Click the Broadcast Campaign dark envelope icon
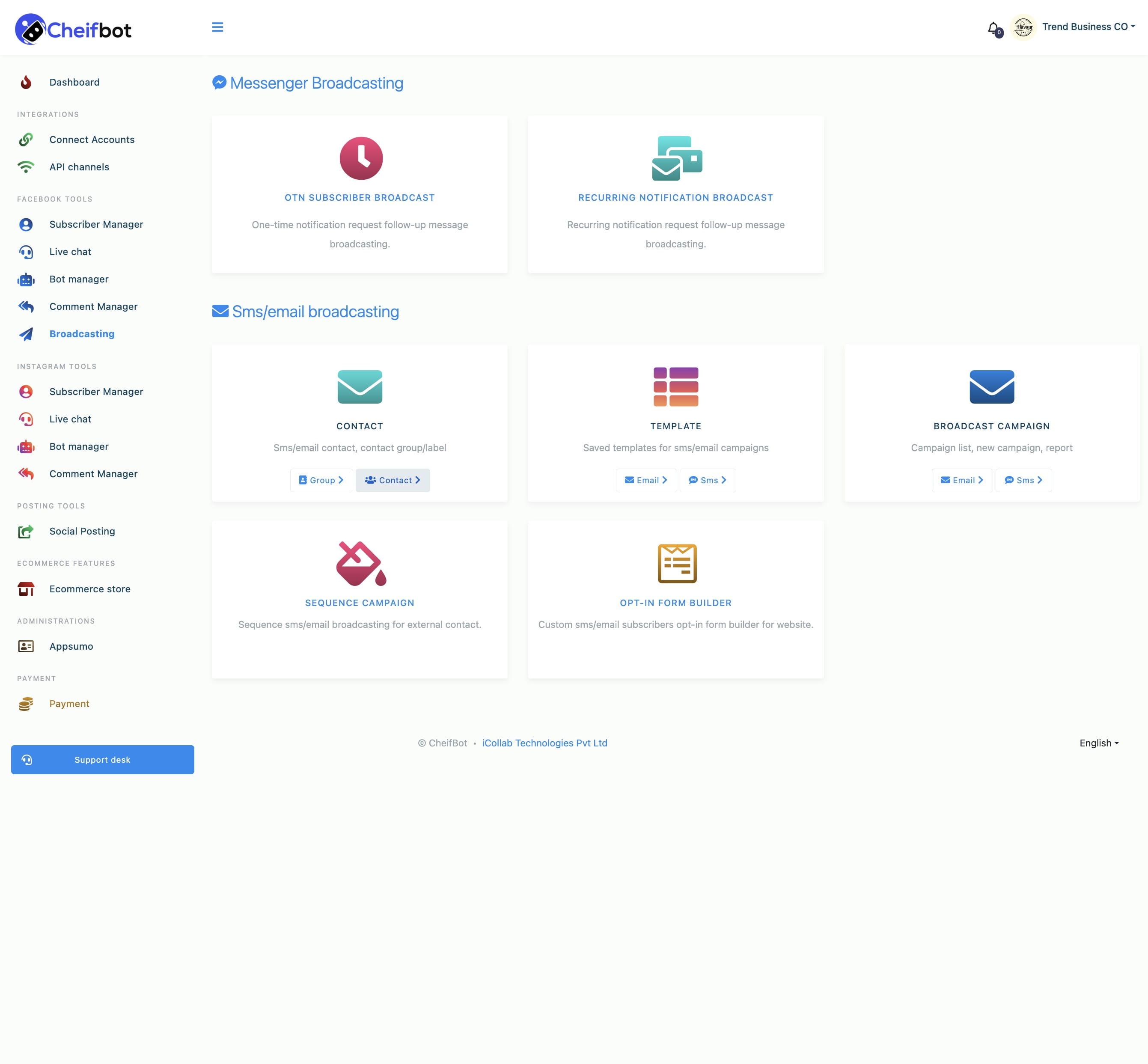 [x=990, y=387]
